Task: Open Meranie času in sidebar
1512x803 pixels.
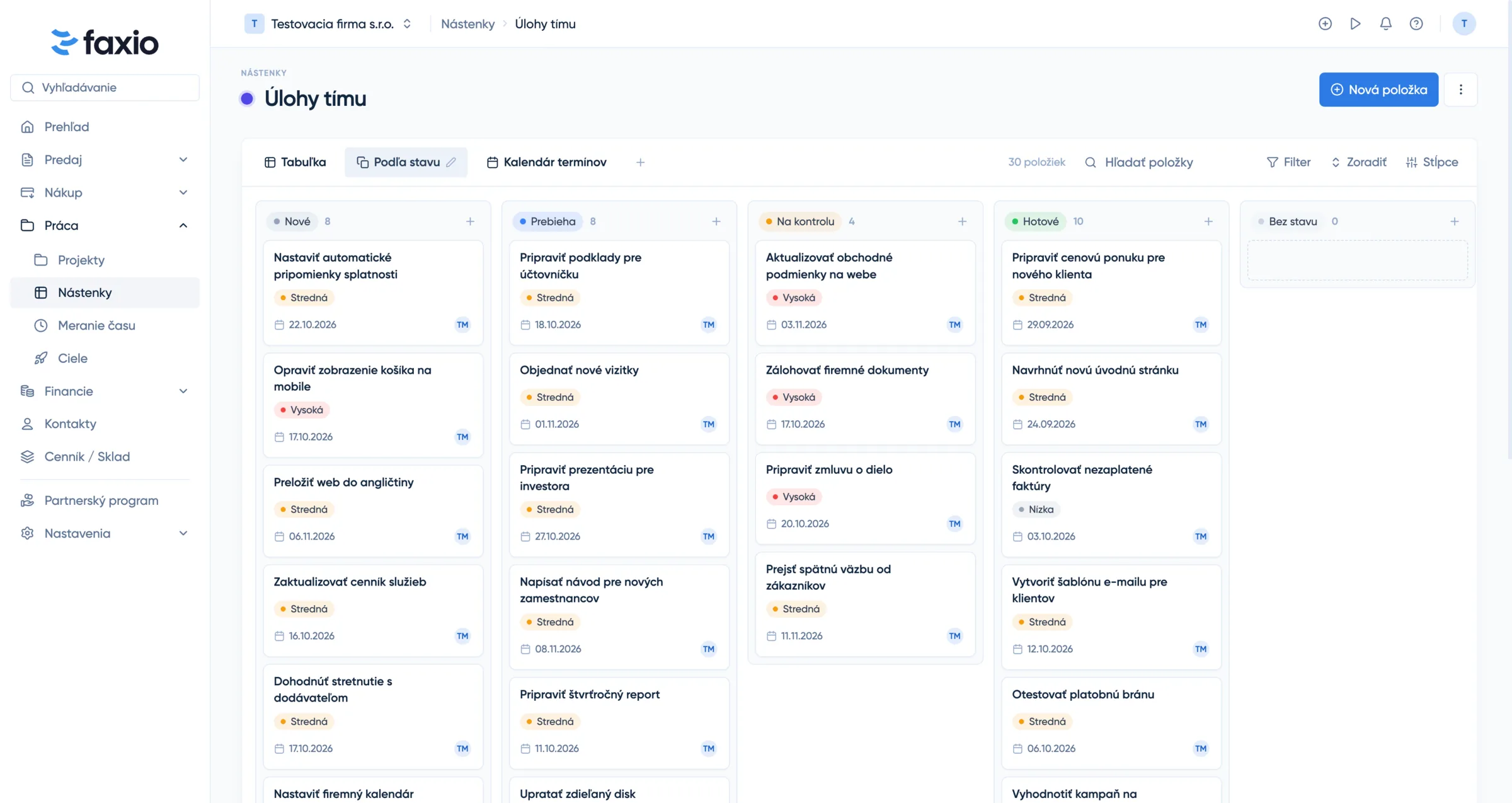Action: tap(105, 325)
